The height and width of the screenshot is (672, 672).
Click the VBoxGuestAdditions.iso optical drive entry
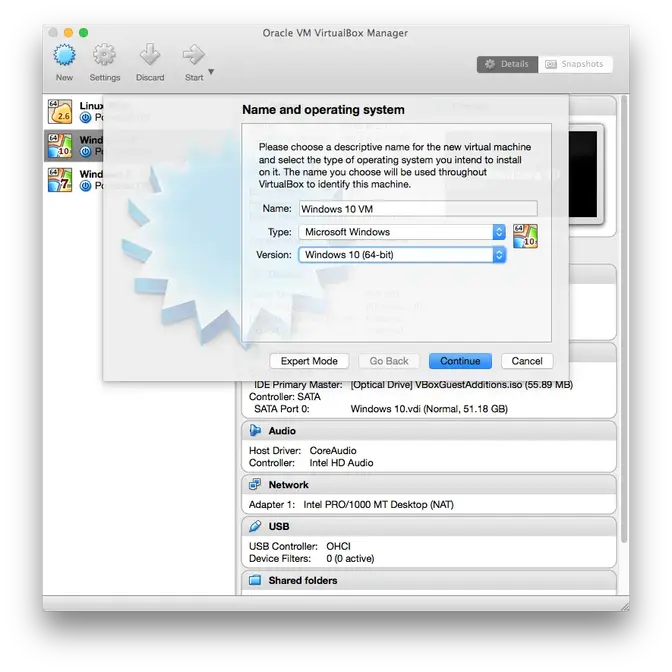pos(462,384)
